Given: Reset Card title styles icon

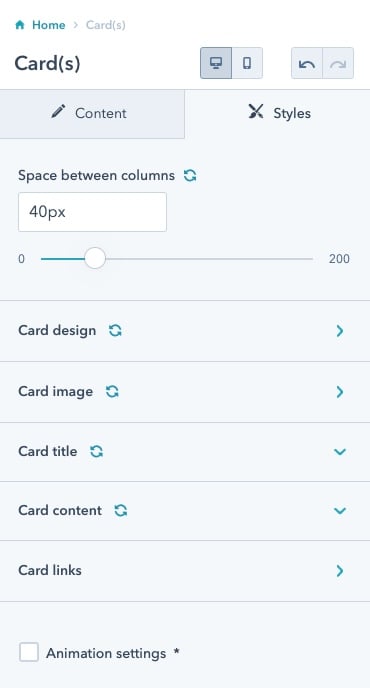Looking at the screenshot, I should (x=97, y=451).
